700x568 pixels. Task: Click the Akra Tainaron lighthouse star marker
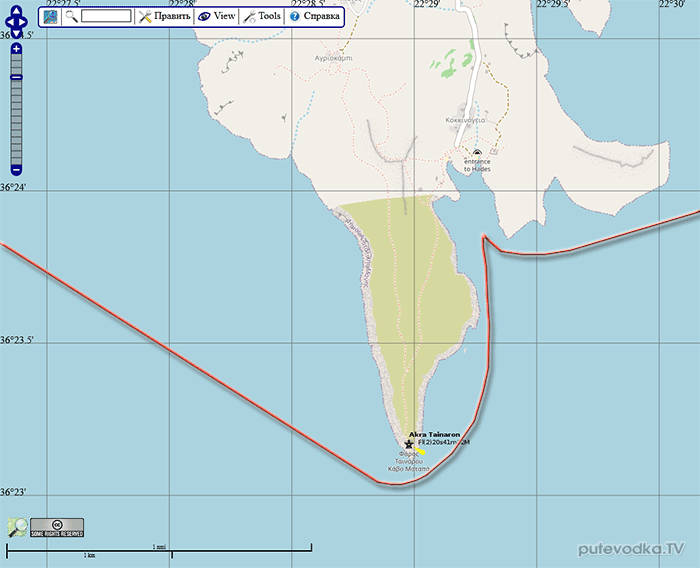click(x=408, y=444)
